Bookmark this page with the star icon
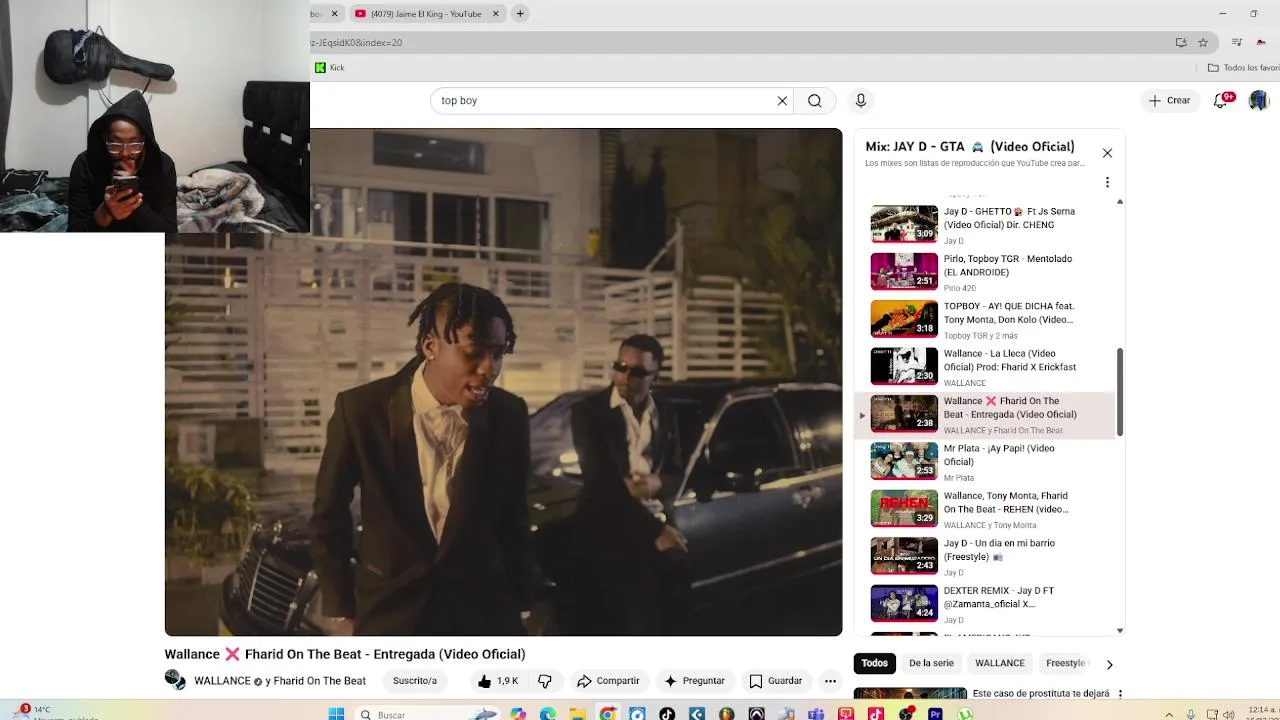The width and height of the screenshot is (1280, 720). click(1203, 43)
